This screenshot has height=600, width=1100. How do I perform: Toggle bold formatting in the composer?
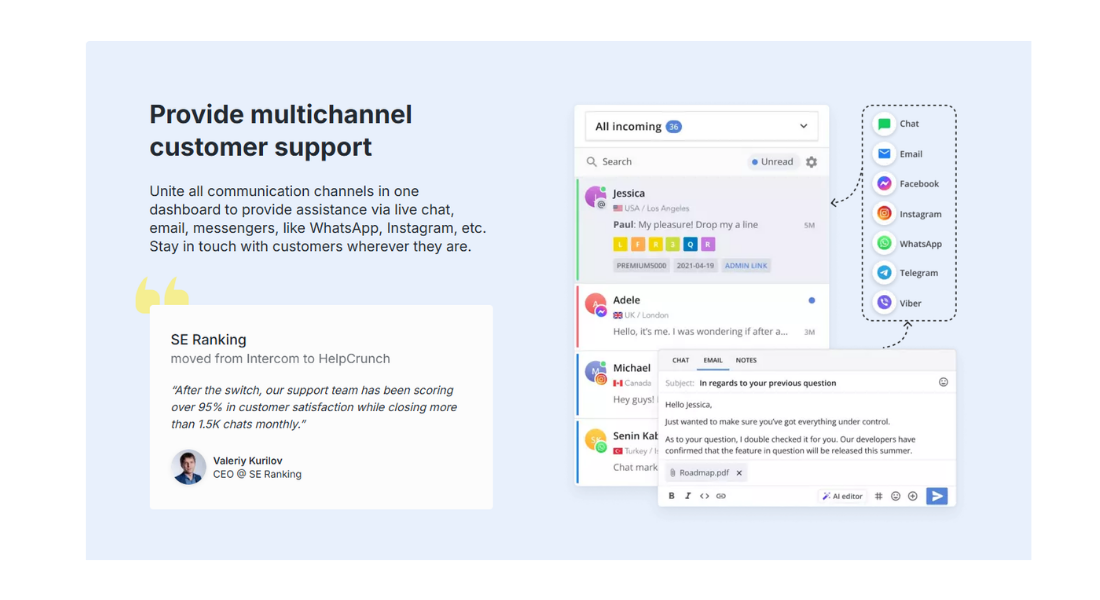pos(671,495)
